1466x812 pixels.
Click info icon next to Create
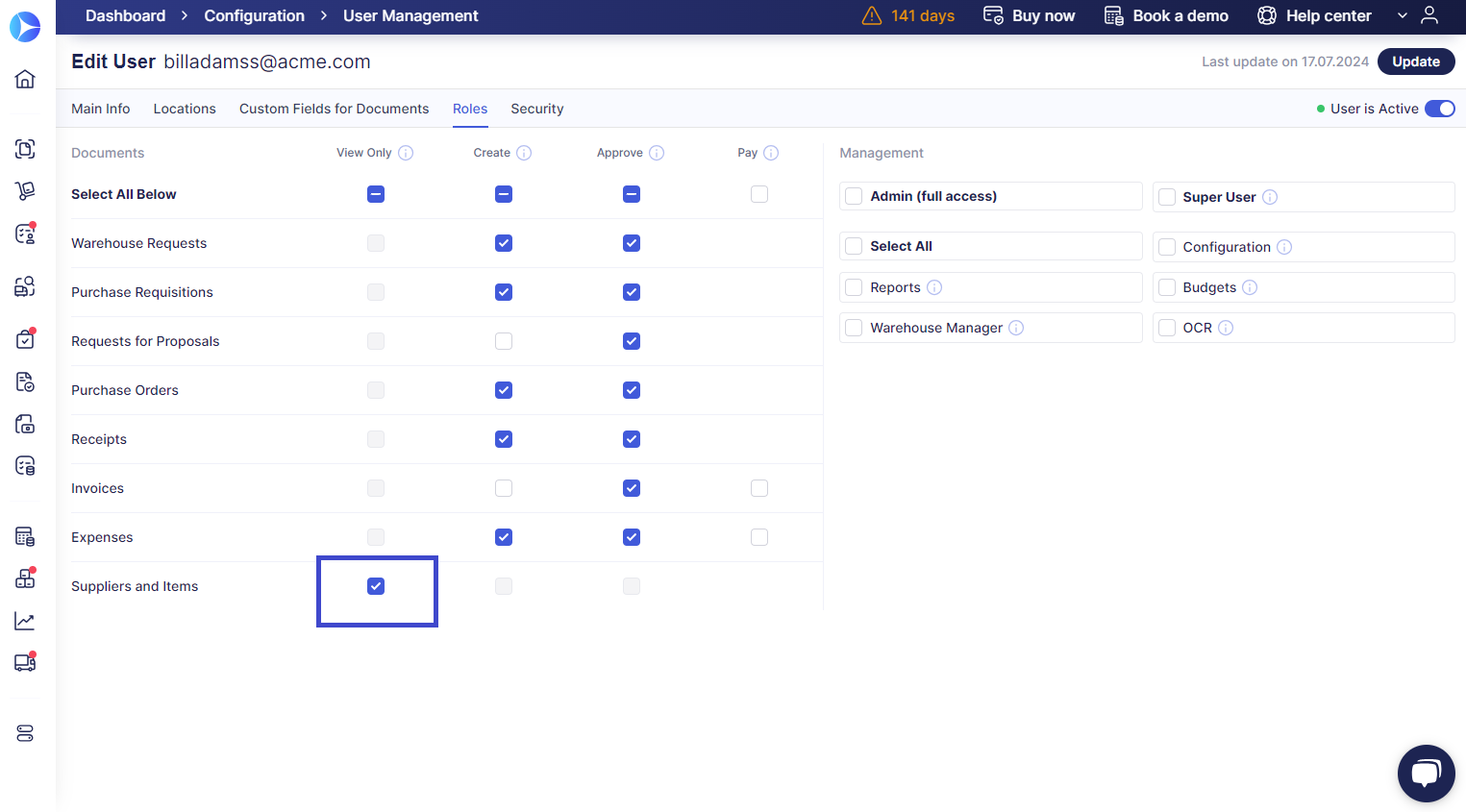pyautogui.click(x=524, y=153)
